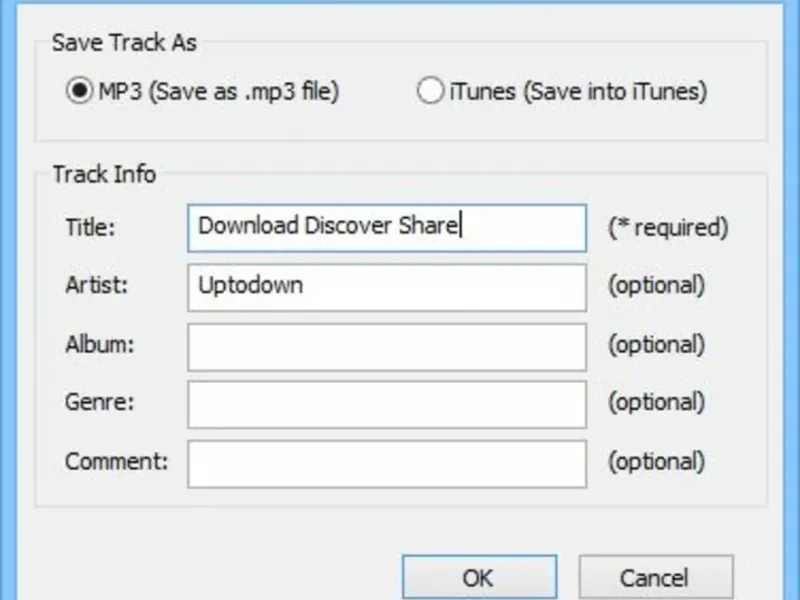The height and width of the screenshot is (600, 800).
Task: Click the Artist field containing Uptodown
Action: coord(387,287)
